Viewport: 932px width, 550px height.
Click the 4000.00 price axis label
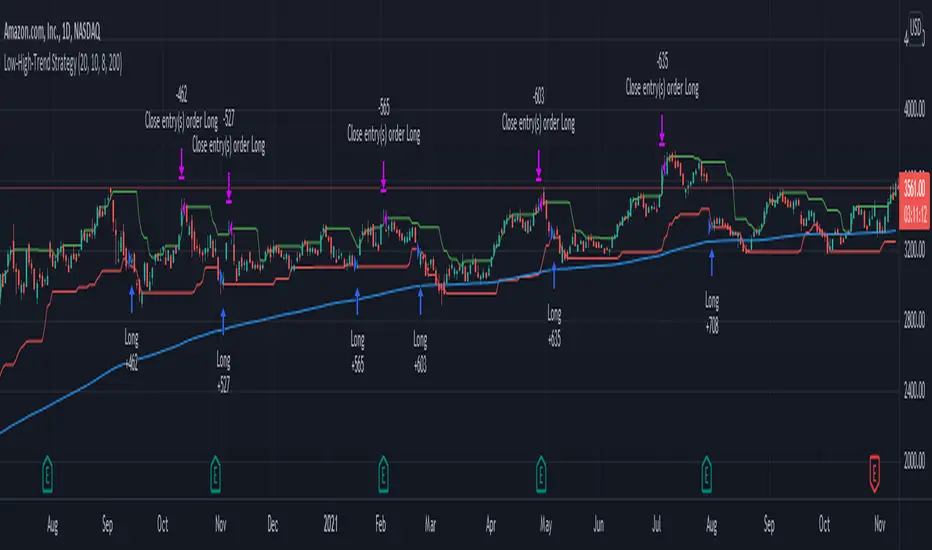point(914,109)
